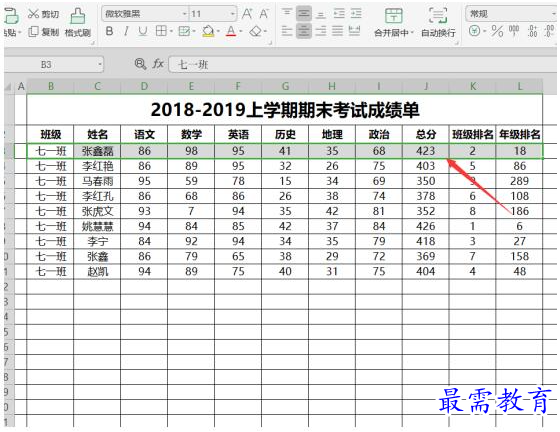Click the grade rank cell 158

[x=519, y=256]
